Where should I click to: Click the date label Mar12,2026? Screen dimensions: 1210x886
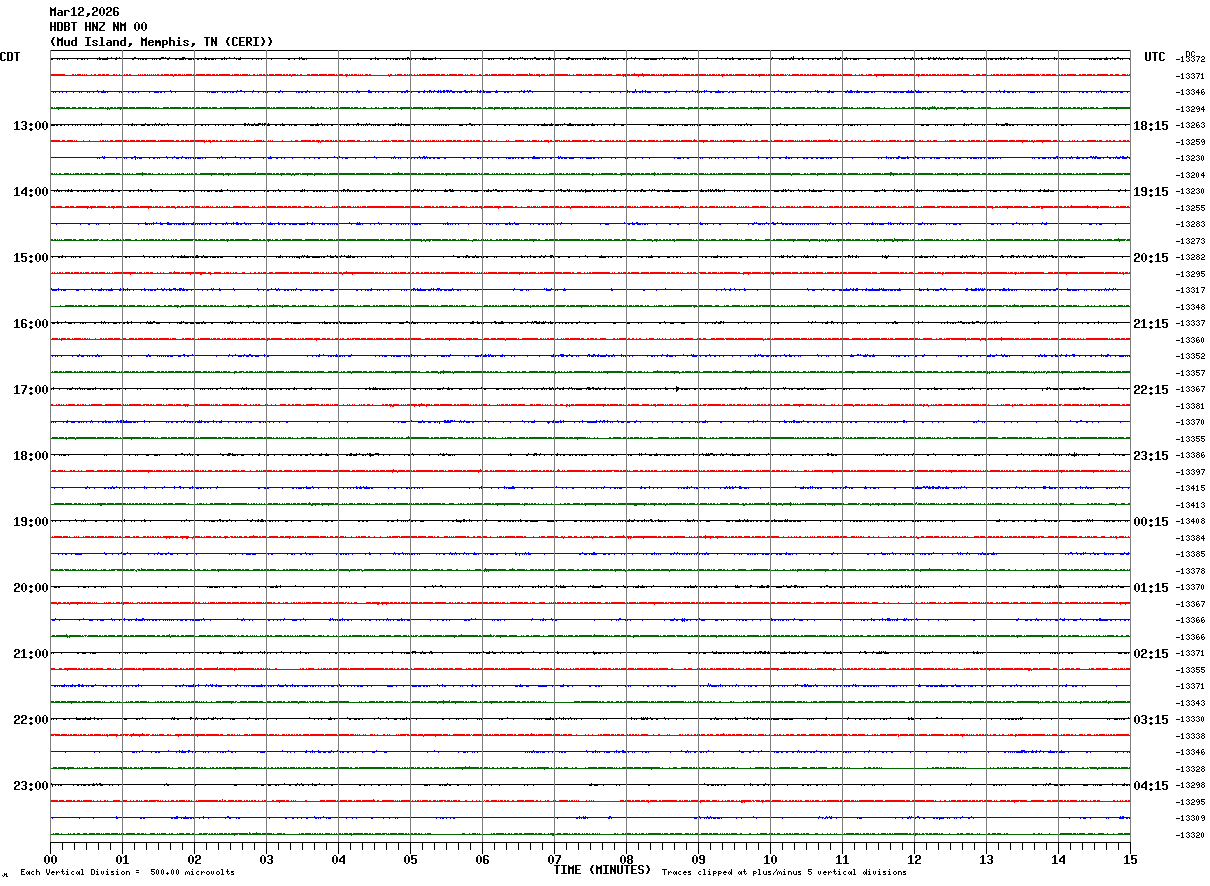[x=84, y=12]
